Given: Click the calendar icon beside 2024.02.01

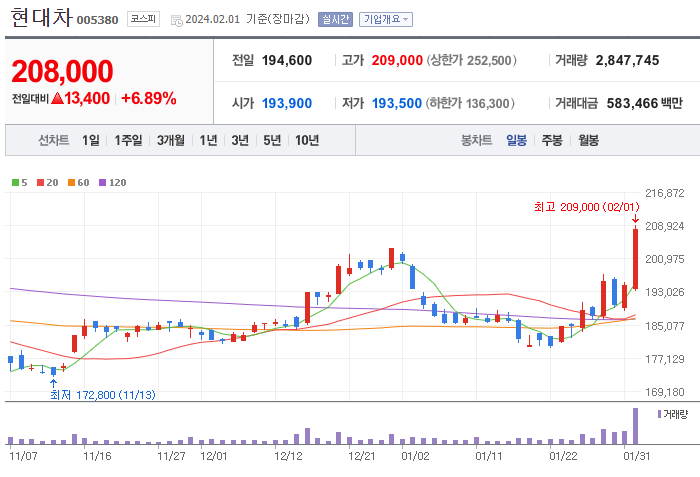Looking at the screenshot, I should pyautogui.click(x=177, y=20).
